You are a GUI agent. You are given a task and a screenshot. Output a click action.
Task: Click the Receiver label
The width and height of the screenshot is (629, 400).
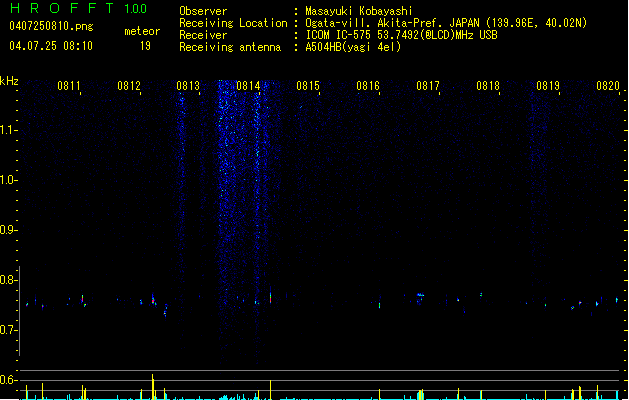[x=203, y=35]
